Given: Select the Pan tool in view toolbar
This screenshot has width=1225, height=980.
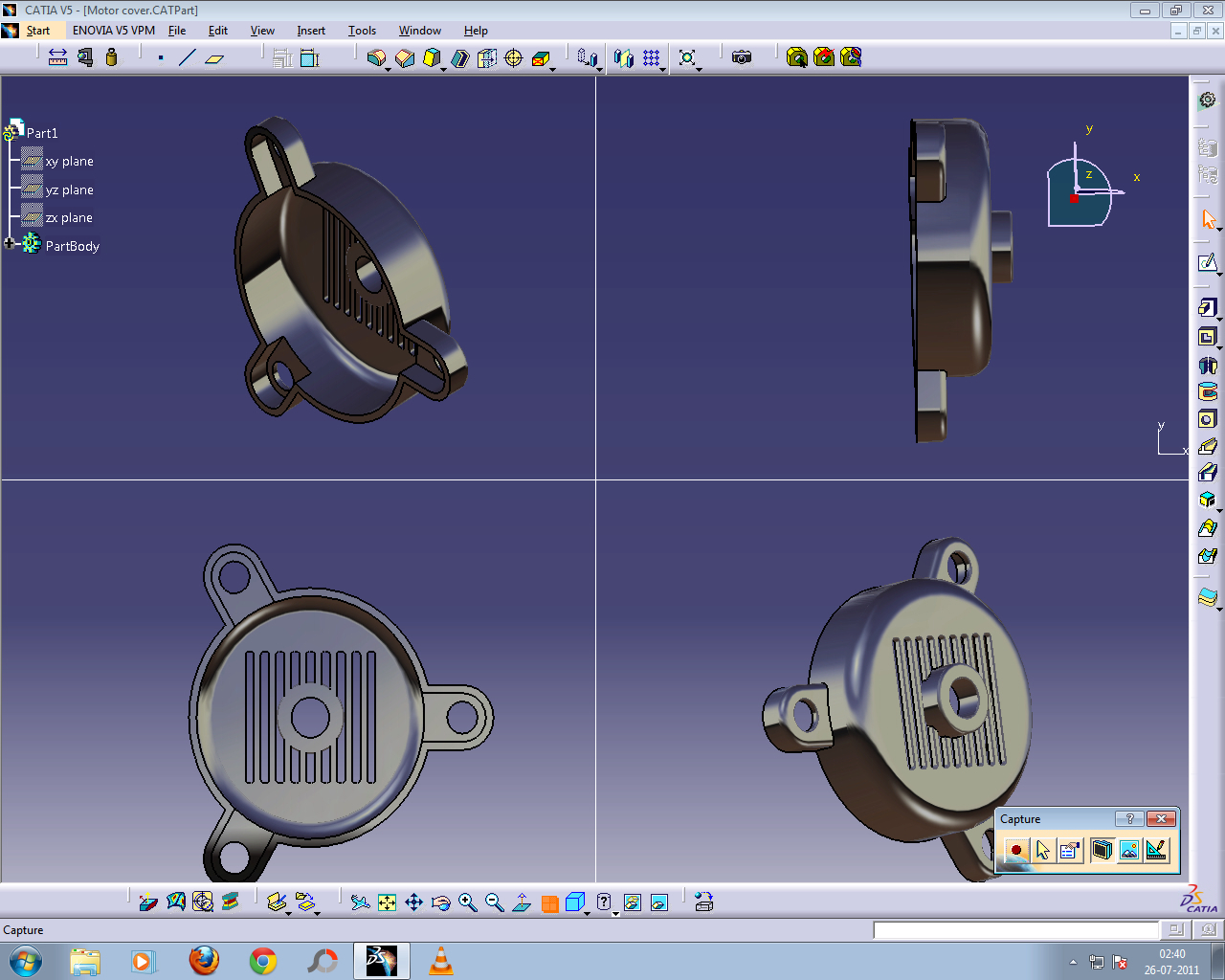Looking at the screenshot, I should (x=413, y=902).
